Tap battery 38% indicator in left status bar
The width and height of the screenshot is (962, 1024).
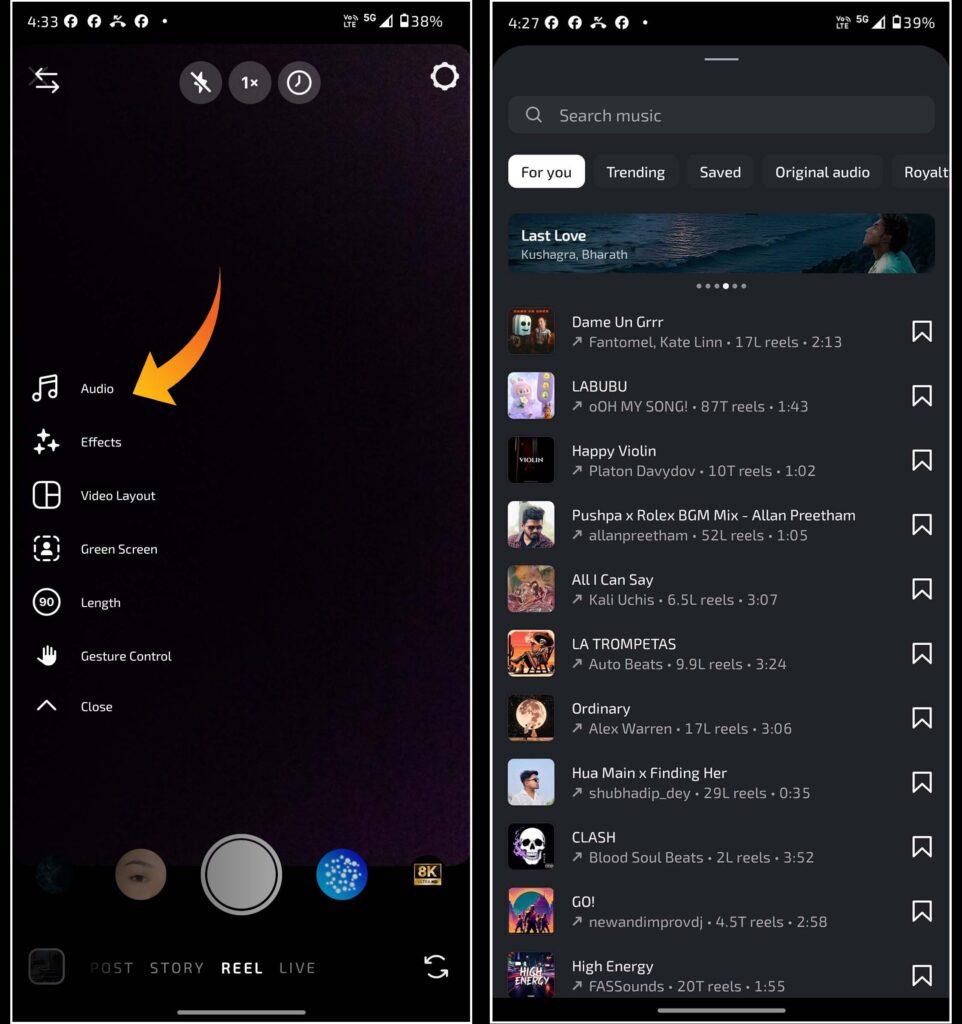(421, 22)
